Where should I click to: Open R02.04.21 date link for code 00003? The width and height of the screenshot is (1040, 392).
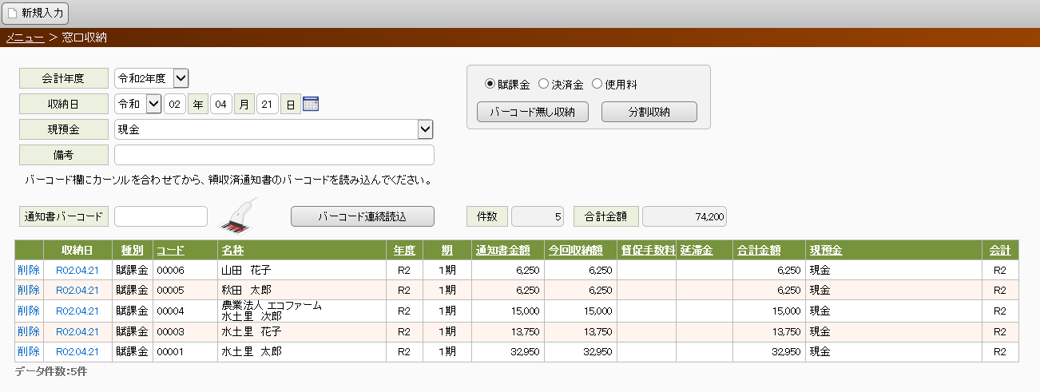pos(77,331)
